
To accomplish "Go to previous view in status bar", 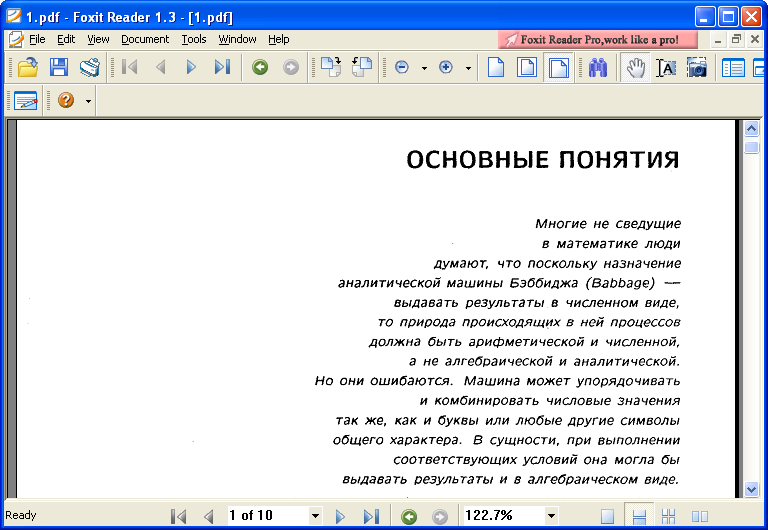I will pyautogui.click(x=409, y=516).
